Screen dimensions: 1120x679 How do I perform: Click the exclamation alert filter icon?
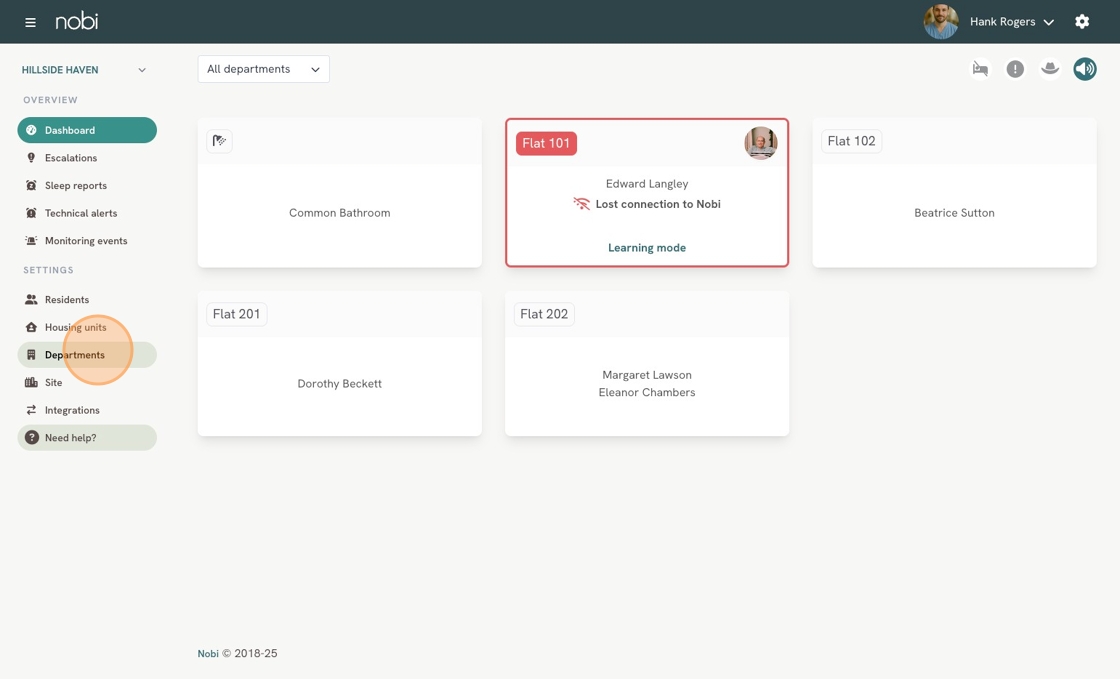pos(1015,69)
